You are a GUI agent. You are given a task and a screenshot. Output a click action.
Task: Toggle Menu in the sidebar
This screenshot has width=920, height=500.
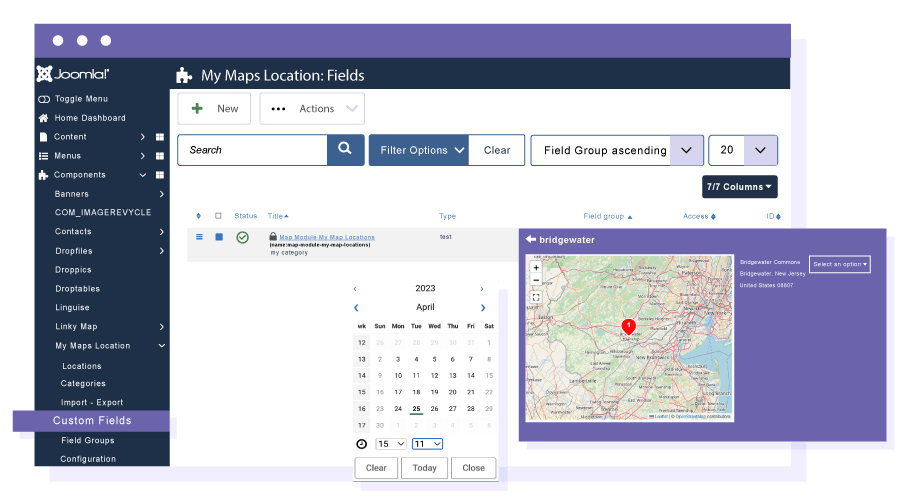click(x=81, y=99)
